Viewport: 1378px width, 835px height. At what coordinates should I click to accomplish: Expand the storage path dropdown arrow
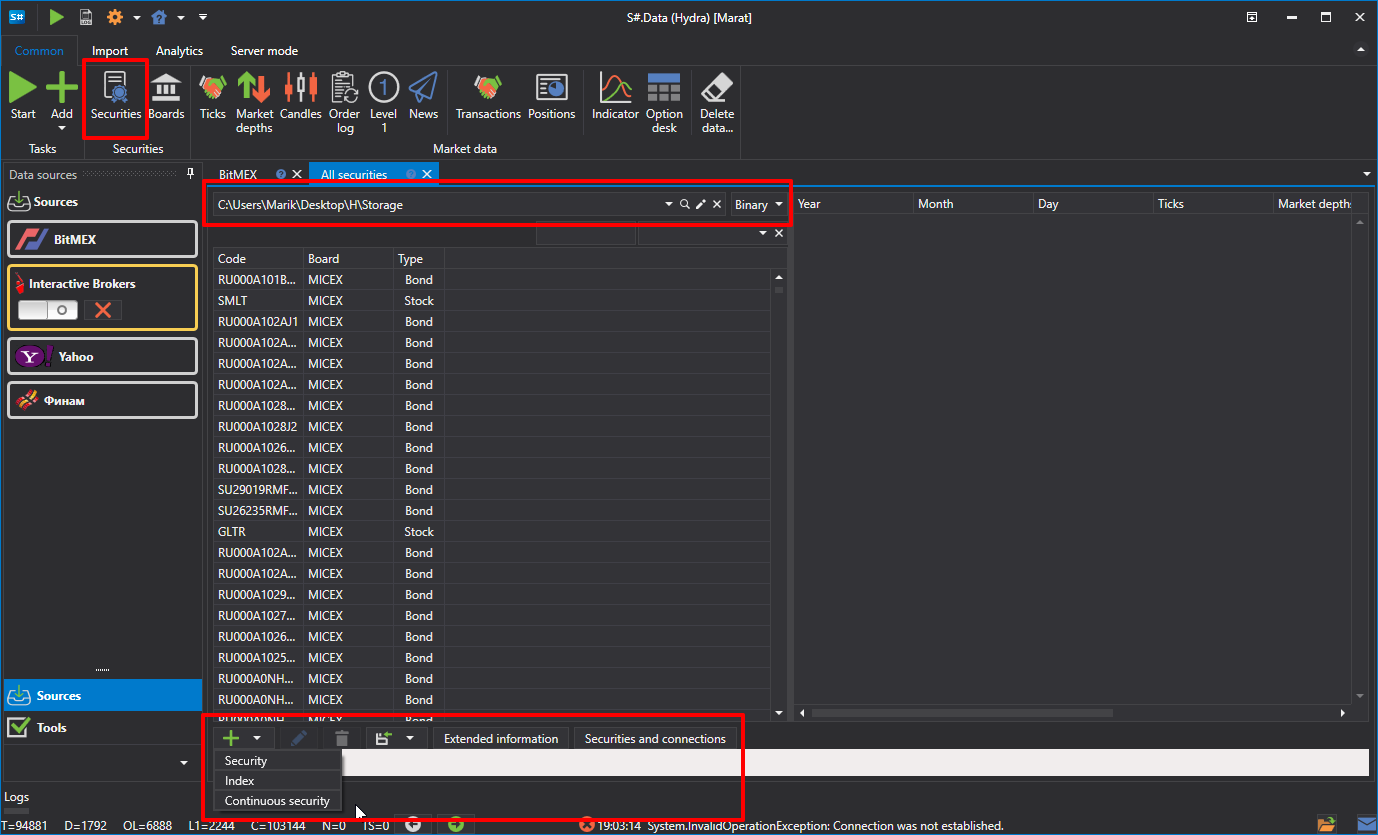pyautogui.click(x=669, y=204)
